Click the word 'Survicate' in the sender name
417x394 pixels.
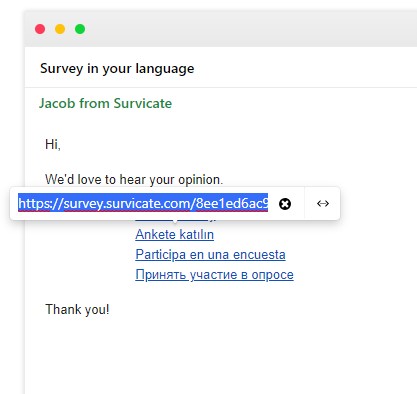143,103
